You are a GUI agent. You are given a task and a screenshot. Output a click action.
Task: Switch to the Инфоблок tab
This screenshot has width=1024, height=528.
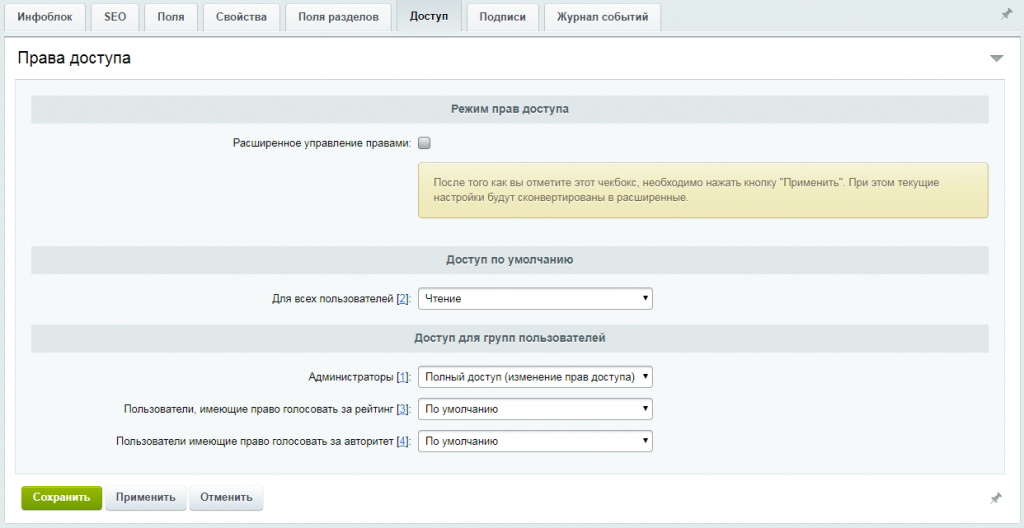45,17
